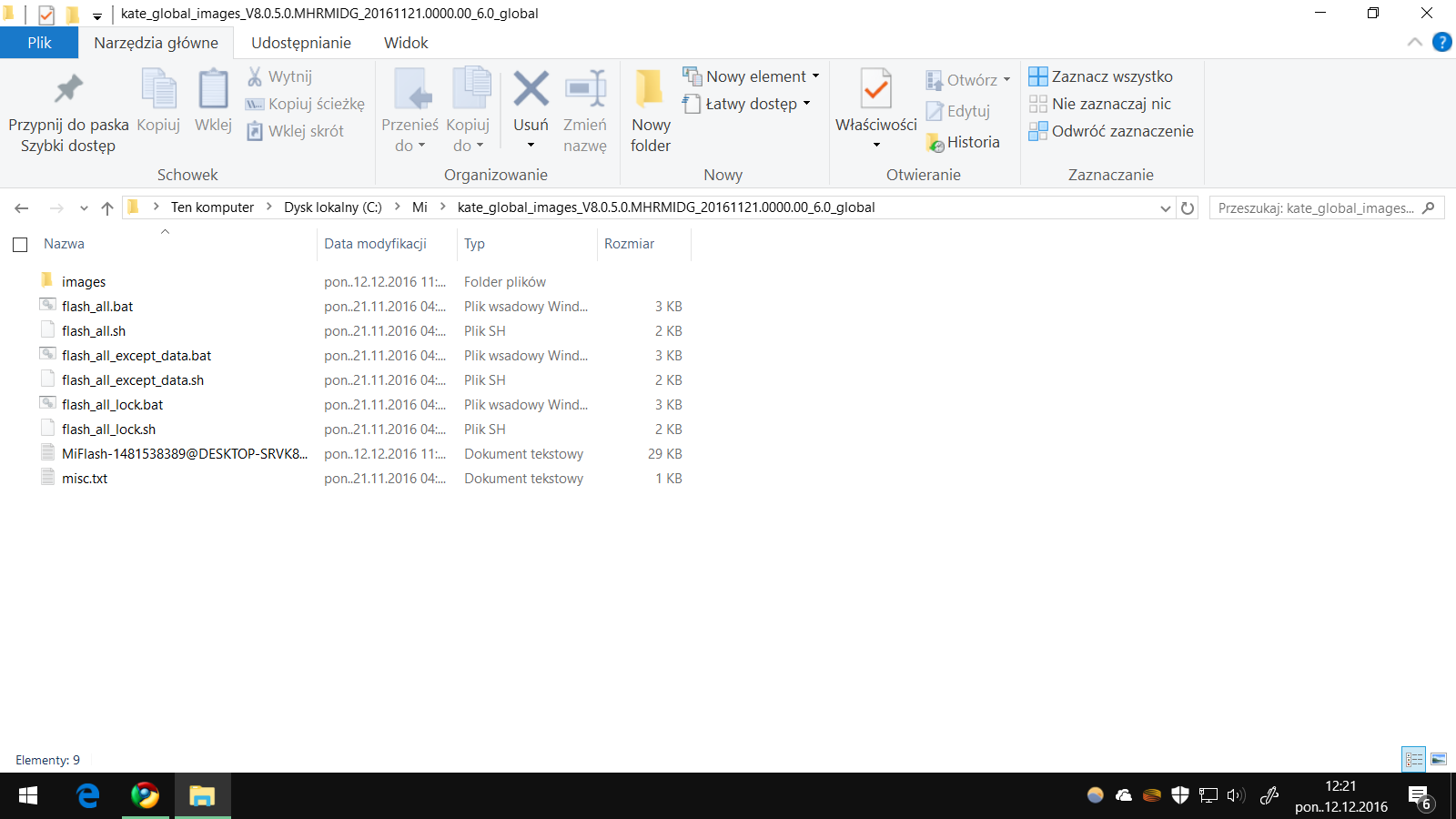Click Odwróć zaznaczenie button

tap(1111, 131)
